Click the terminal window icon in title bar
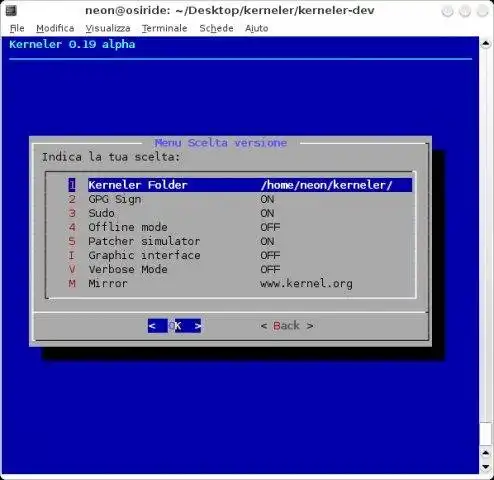494x480 pixels. pos(11,10)
